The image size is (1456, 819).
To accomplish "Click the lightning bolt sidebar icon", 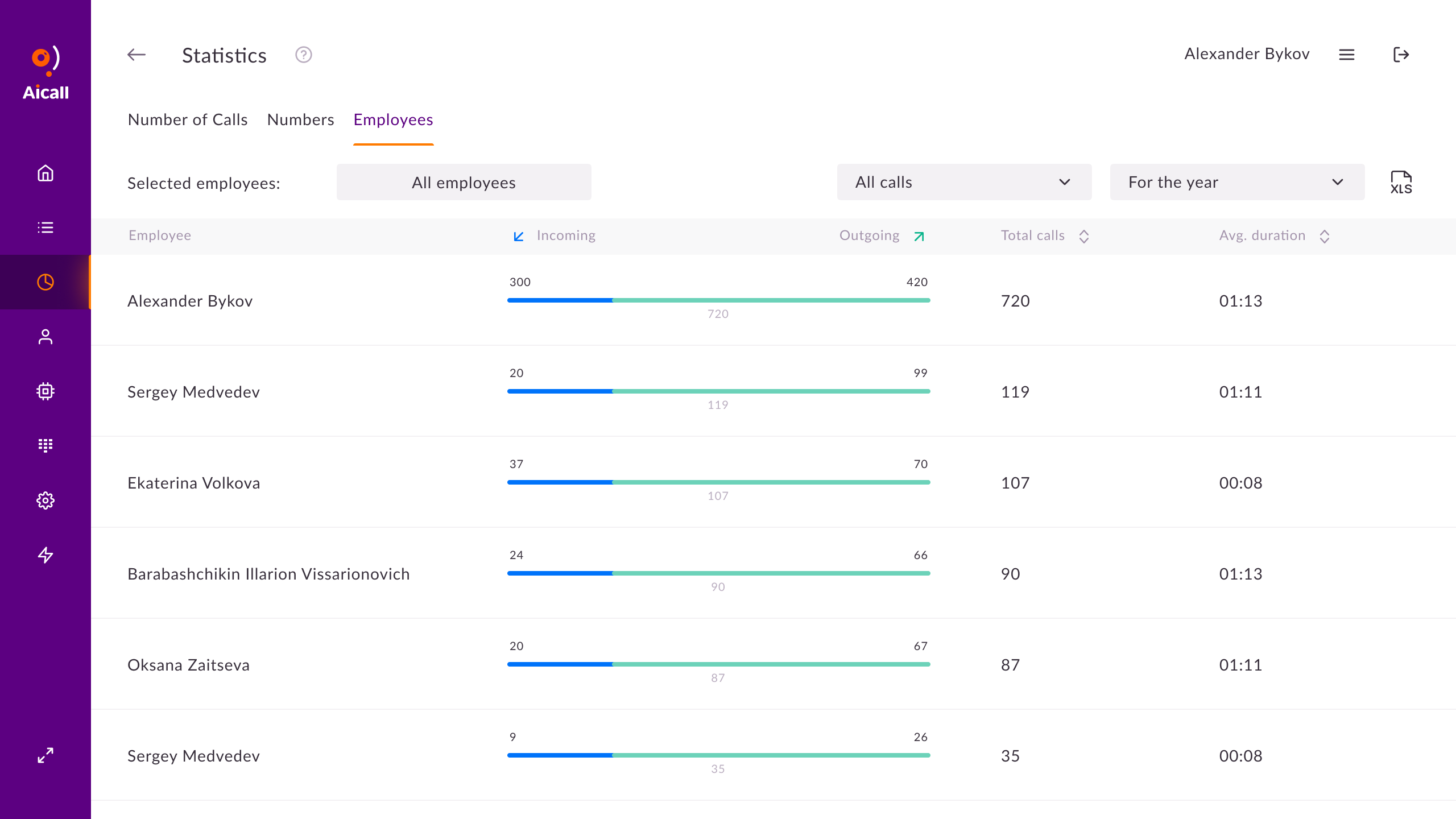I will 45,555.
